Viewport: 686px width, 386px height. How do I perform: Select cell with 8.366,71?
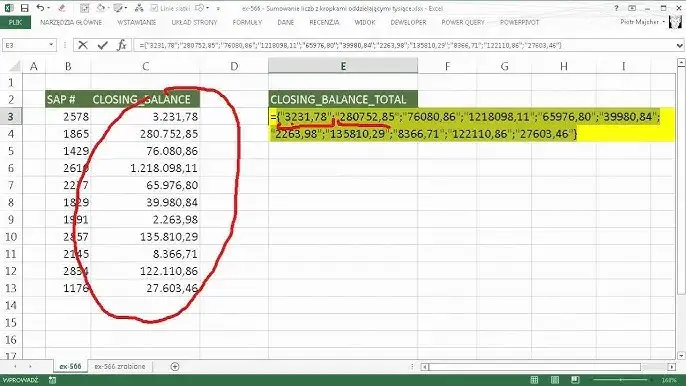[x=145, y=254]
